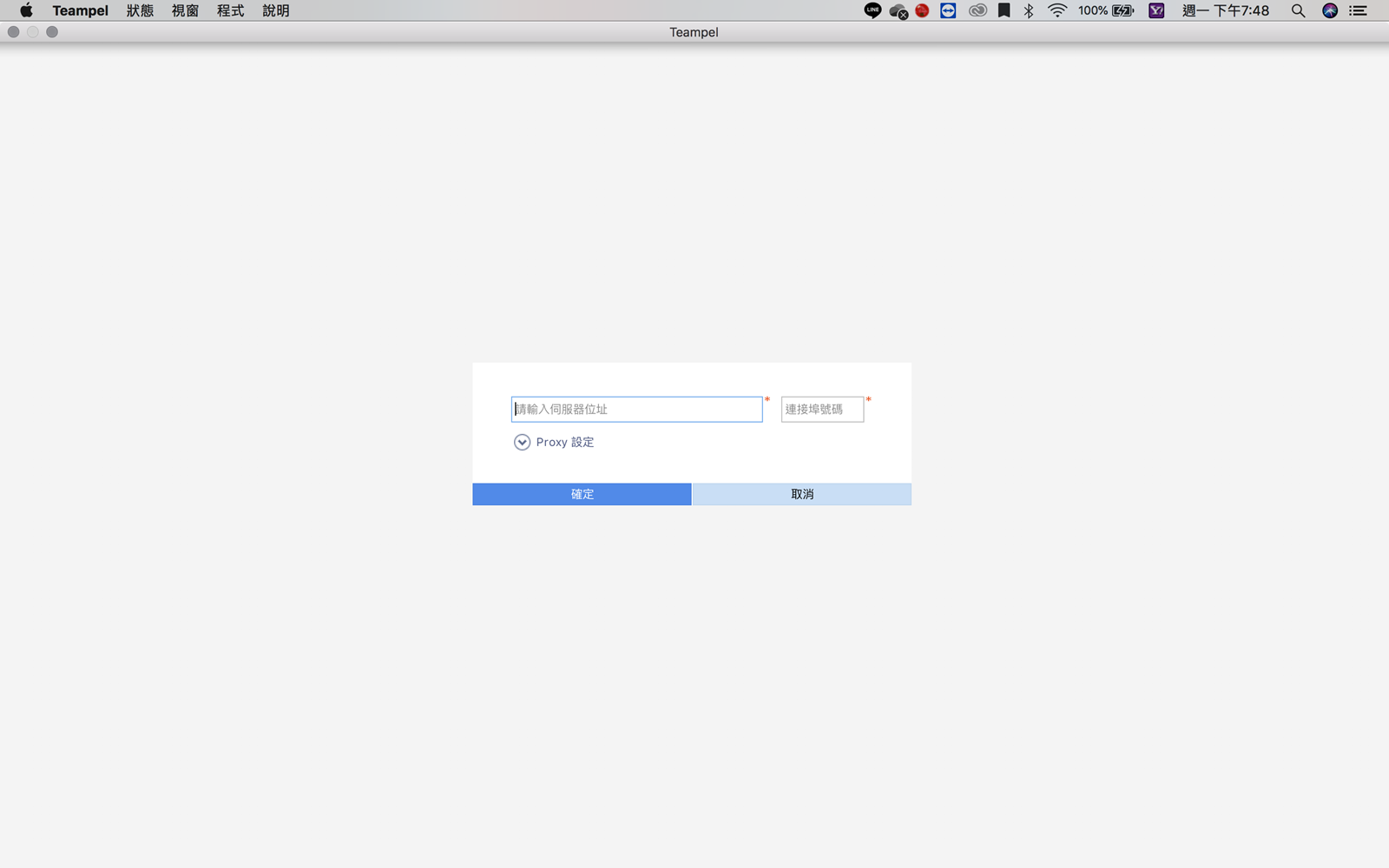Click the 取消 button
Viewport: 1389px width, 868px height.
801,494
